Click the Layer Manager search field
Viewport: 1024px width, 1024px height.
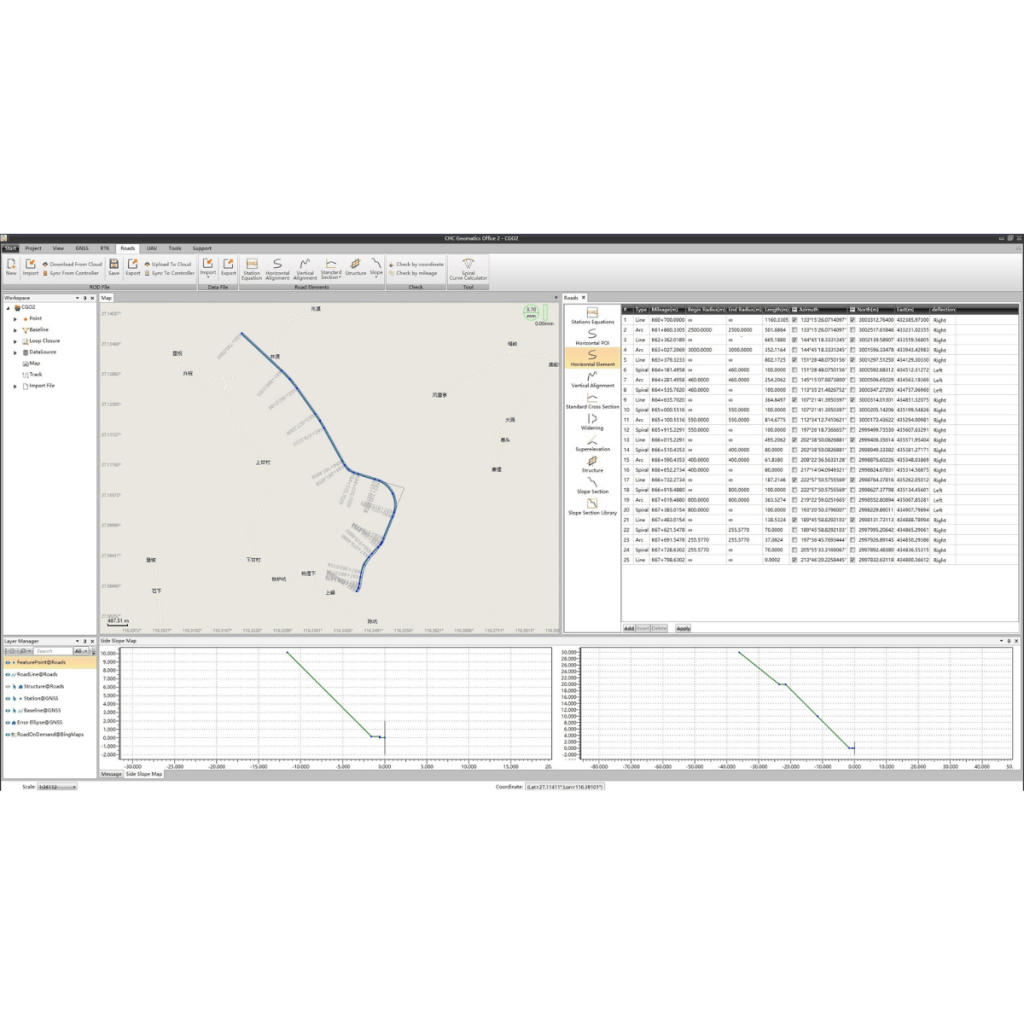(53, 650)
